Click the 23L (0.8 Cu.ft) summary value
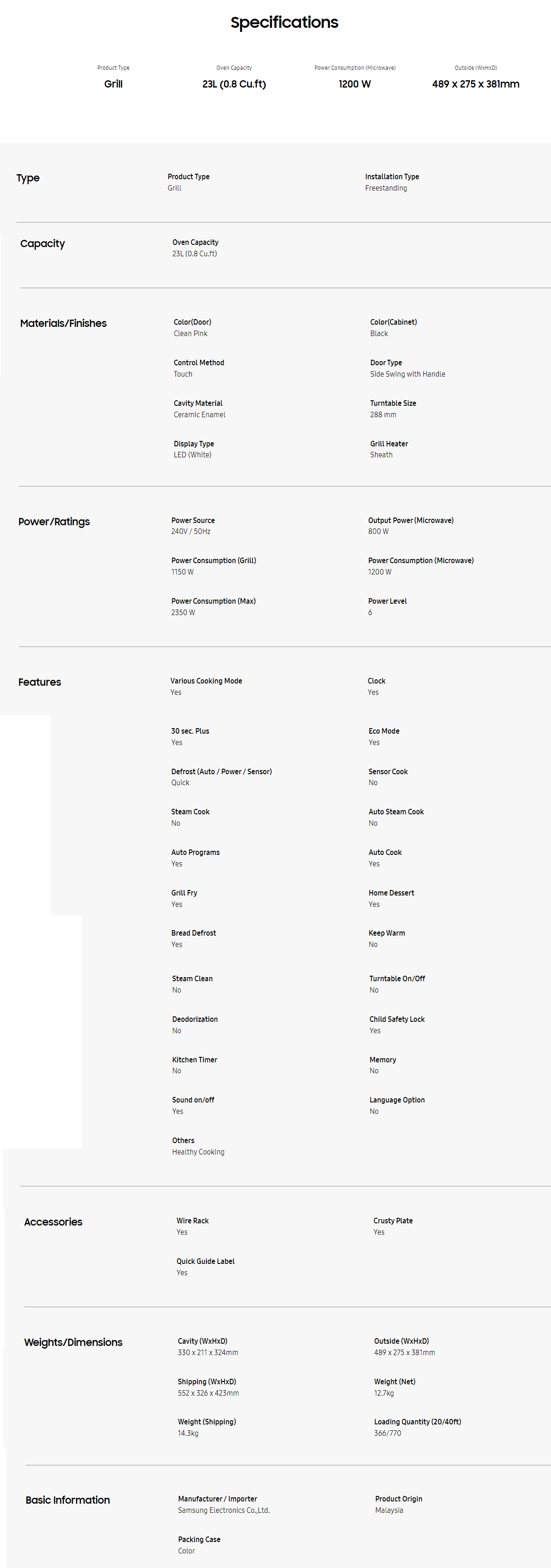Screen dimensions: 551x1568 click(x=234, y=84)
